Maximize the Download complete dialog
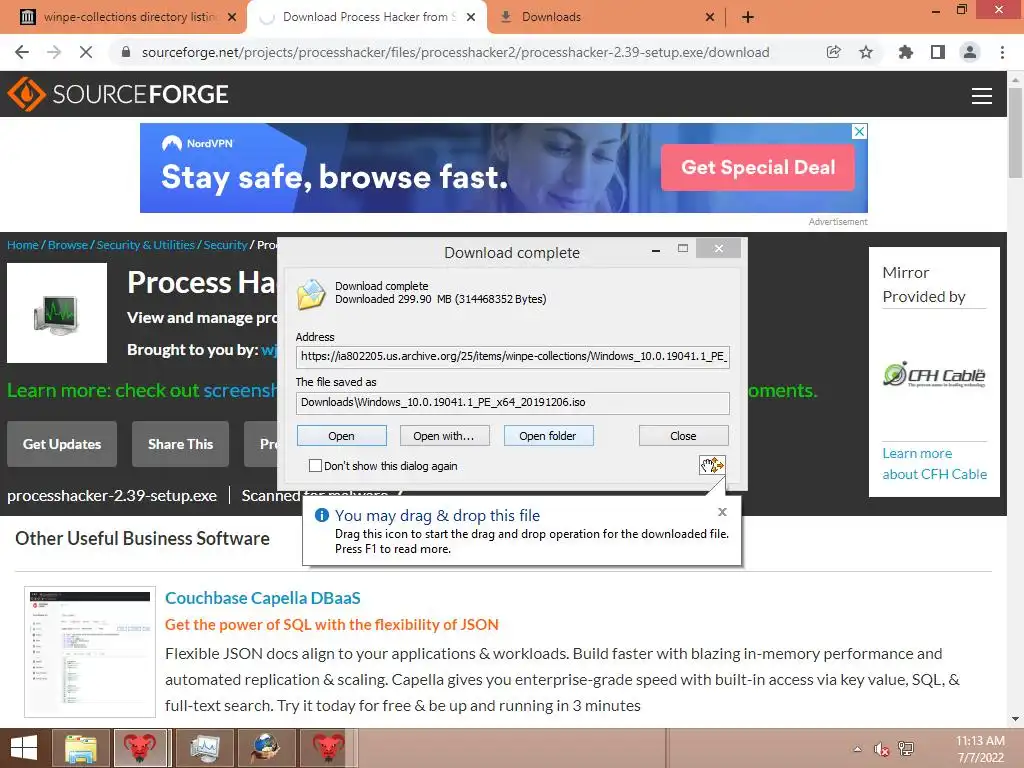The height and width of the screenshot is (768, 1024). click(682, 248)
